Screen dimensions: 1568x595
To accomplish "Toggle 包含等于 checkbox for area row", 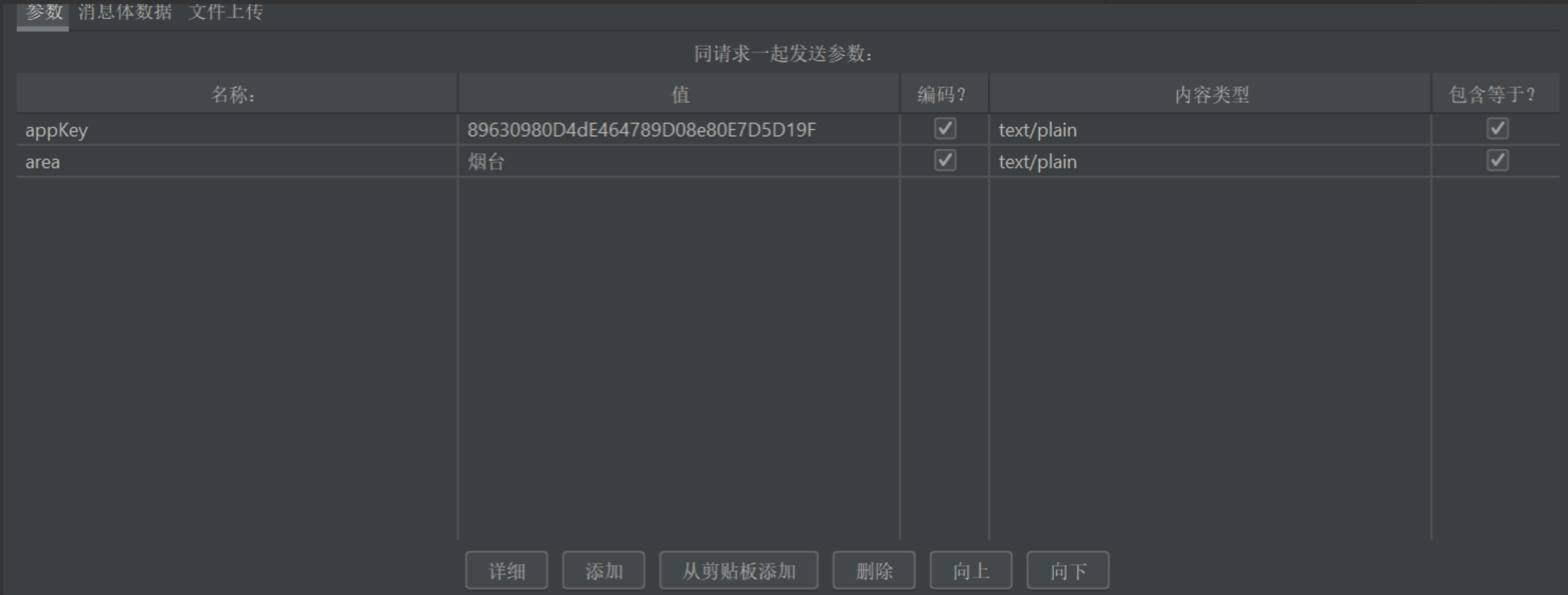I will tap(1497, 160).
